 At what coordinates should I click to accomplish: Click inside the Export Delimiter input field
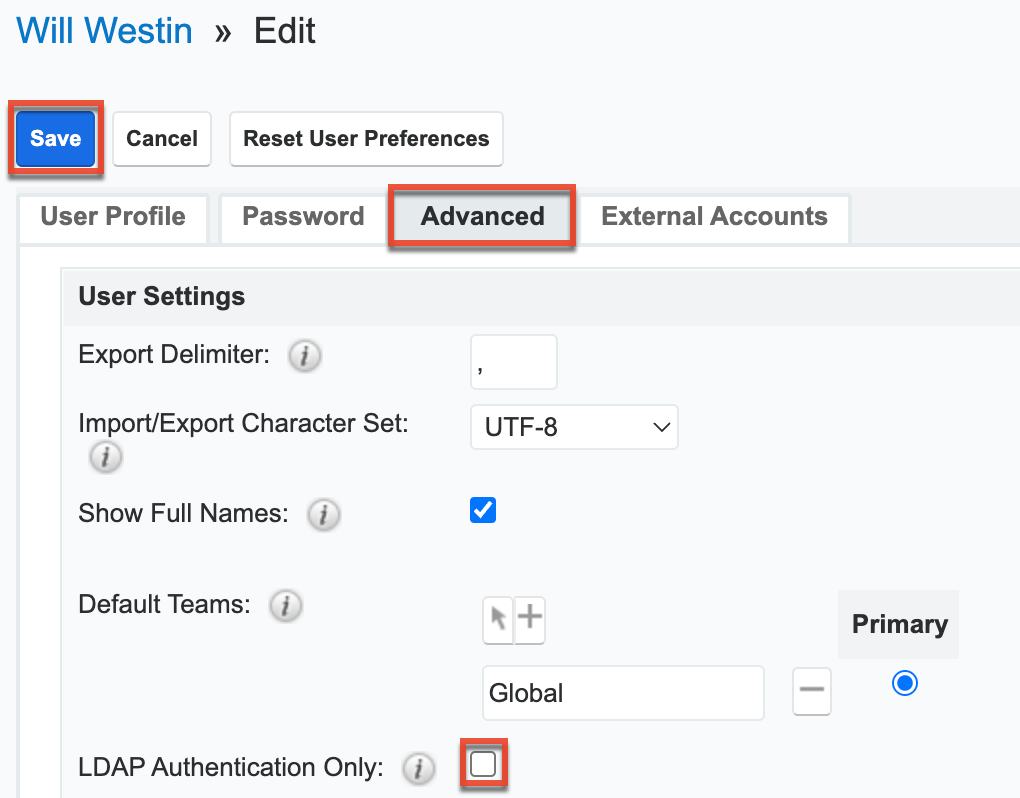pyautogui.click(x=513, y=362)
